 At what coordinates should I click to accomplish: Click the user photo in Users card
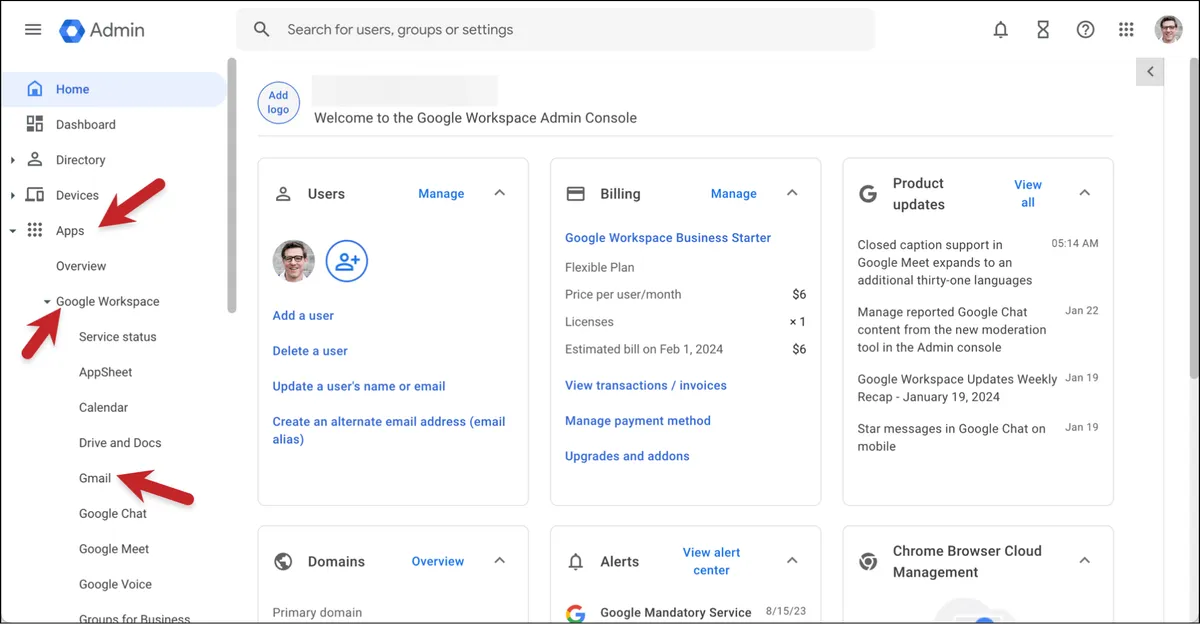point(294,262)
